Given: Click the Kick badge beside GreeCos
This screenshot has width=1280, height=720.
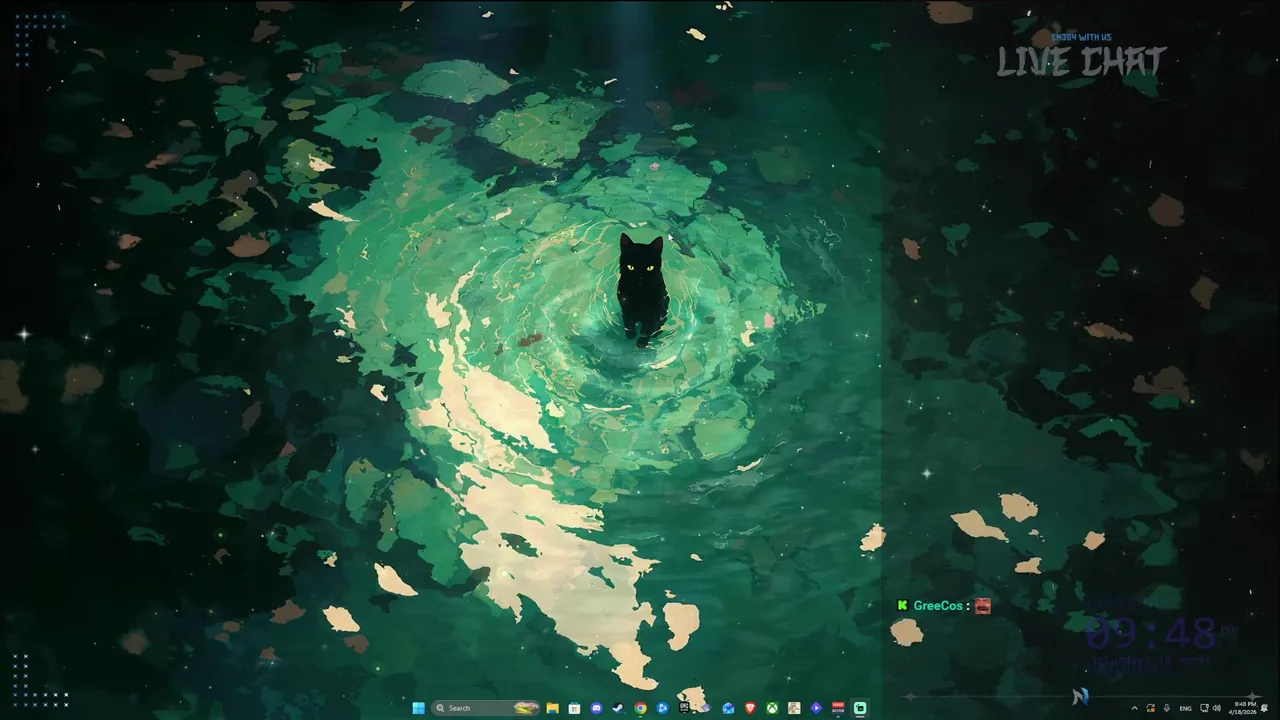Looking at the screenshot, I should pyautogui.click(x=902, y=605).
